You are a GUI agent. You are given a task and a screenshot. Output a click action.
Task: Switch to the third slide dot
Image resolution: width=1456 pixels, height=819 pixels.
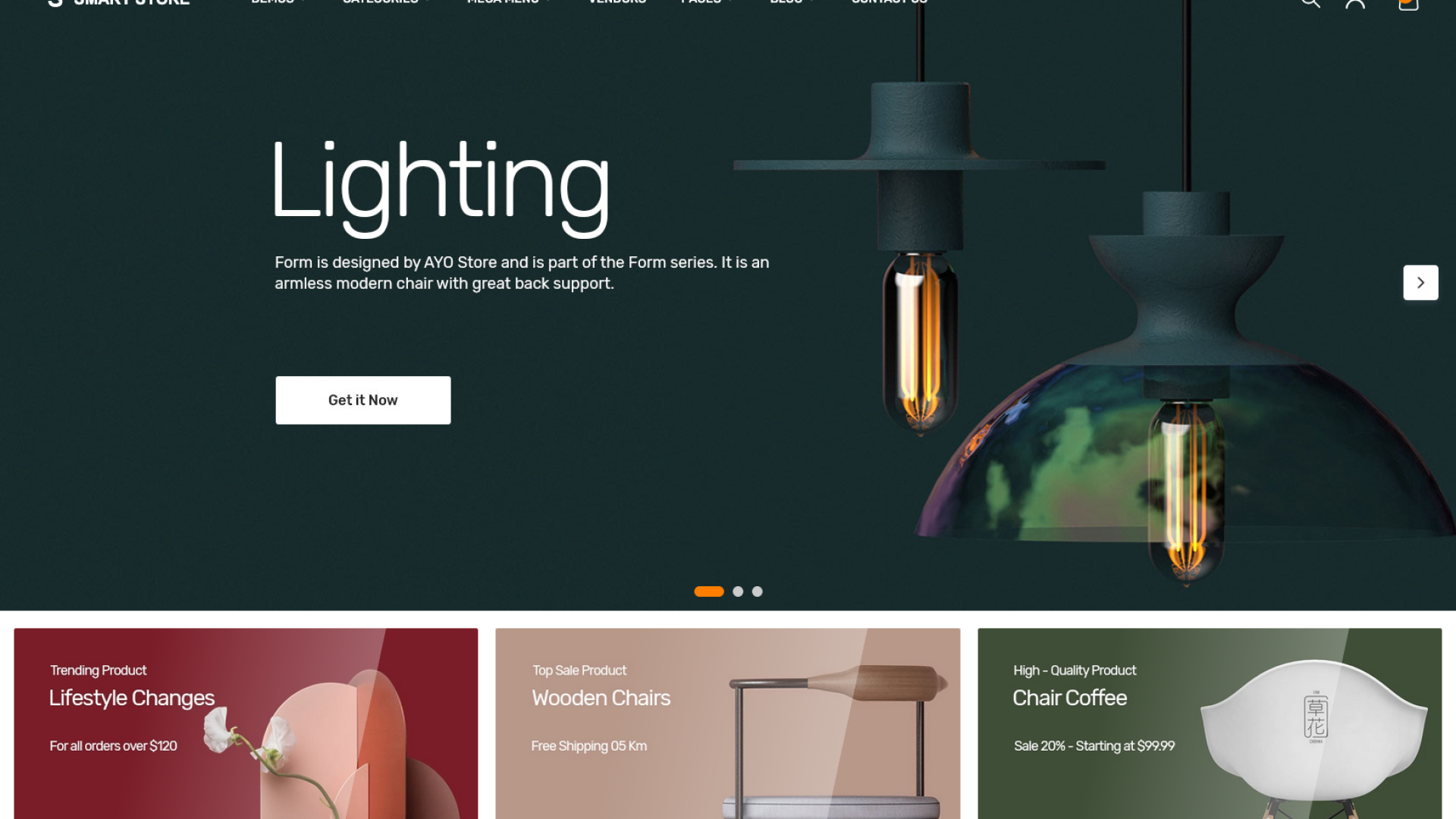click(757, 591)
